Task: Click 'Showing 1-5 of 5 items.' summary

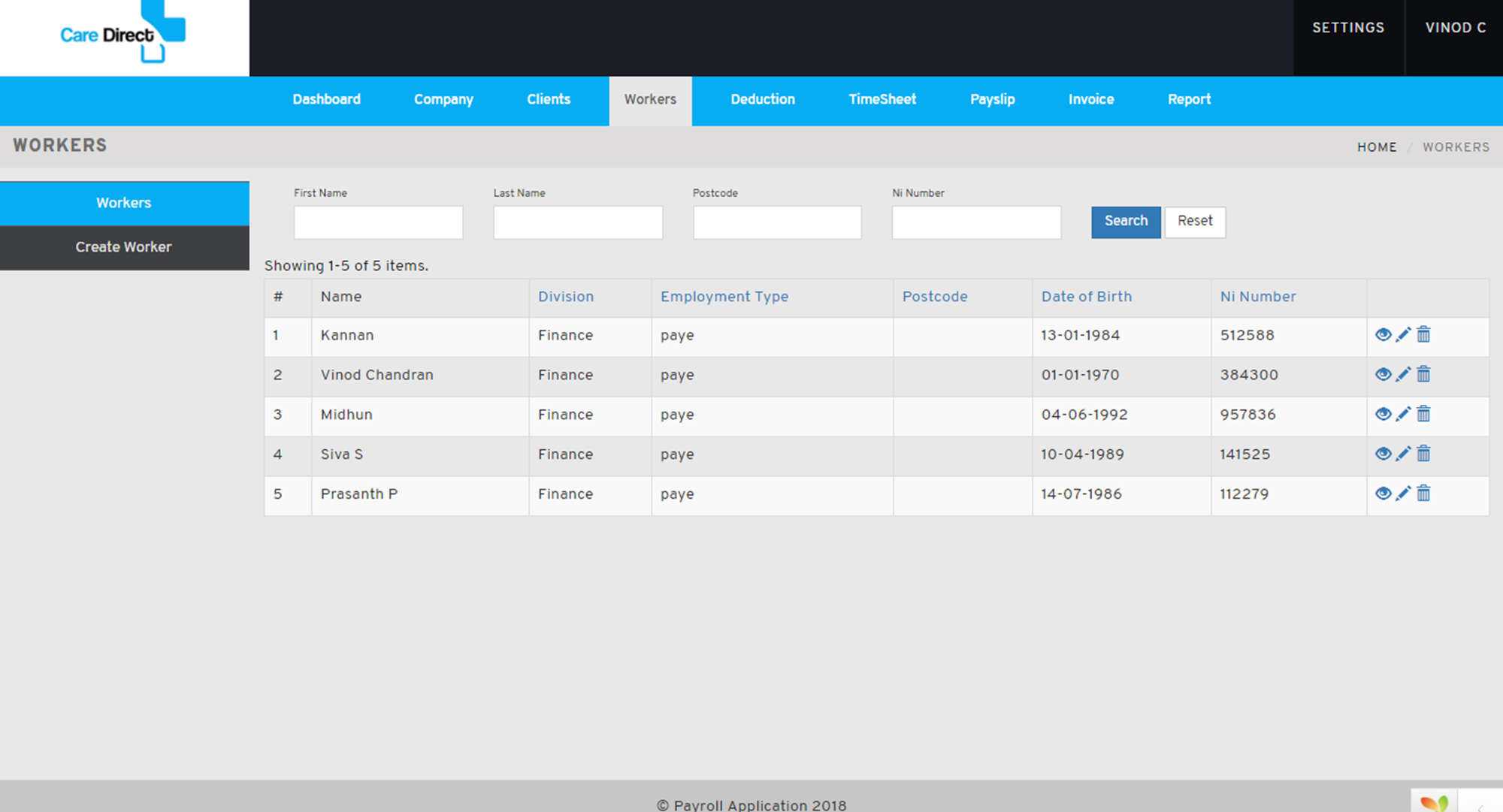Action: 346,266
